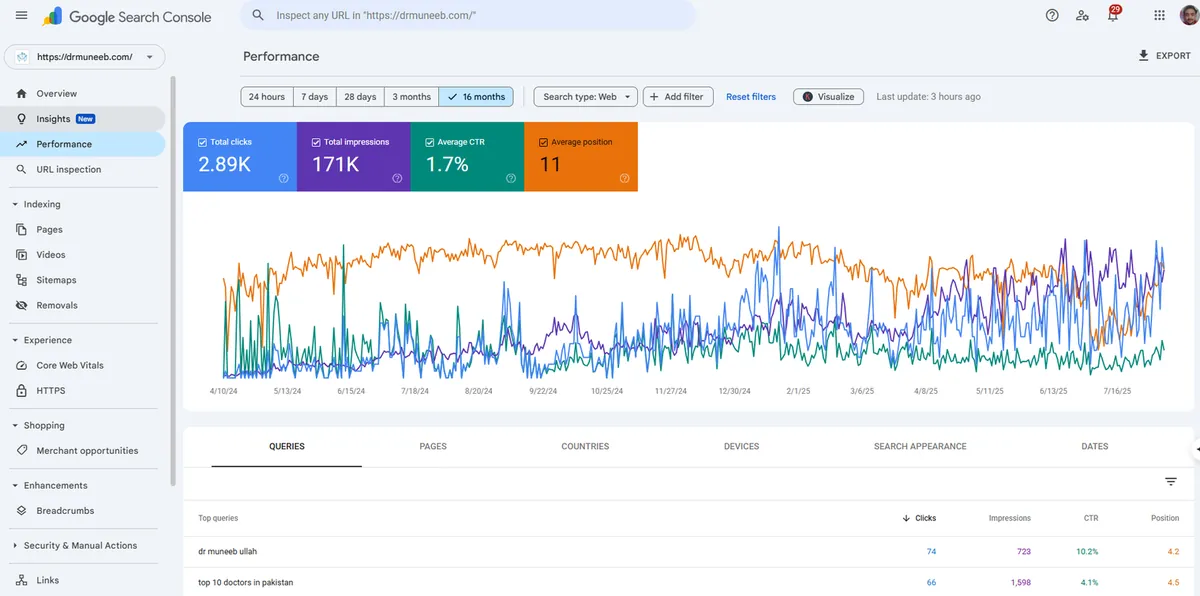1200x596 pixels.
Task: Expand the collapsed right side panel arrow
Action: (1196, 450)
